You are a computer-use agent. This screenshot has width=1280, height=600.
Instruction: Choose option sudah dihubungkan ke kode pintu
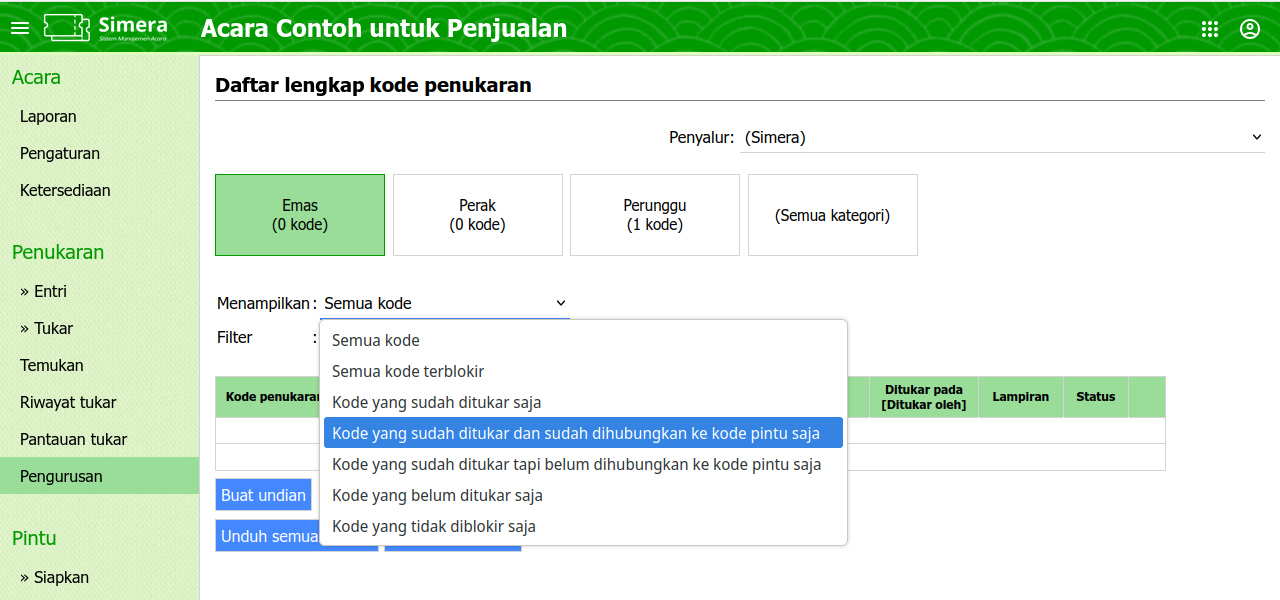click(x=583, y=433)
